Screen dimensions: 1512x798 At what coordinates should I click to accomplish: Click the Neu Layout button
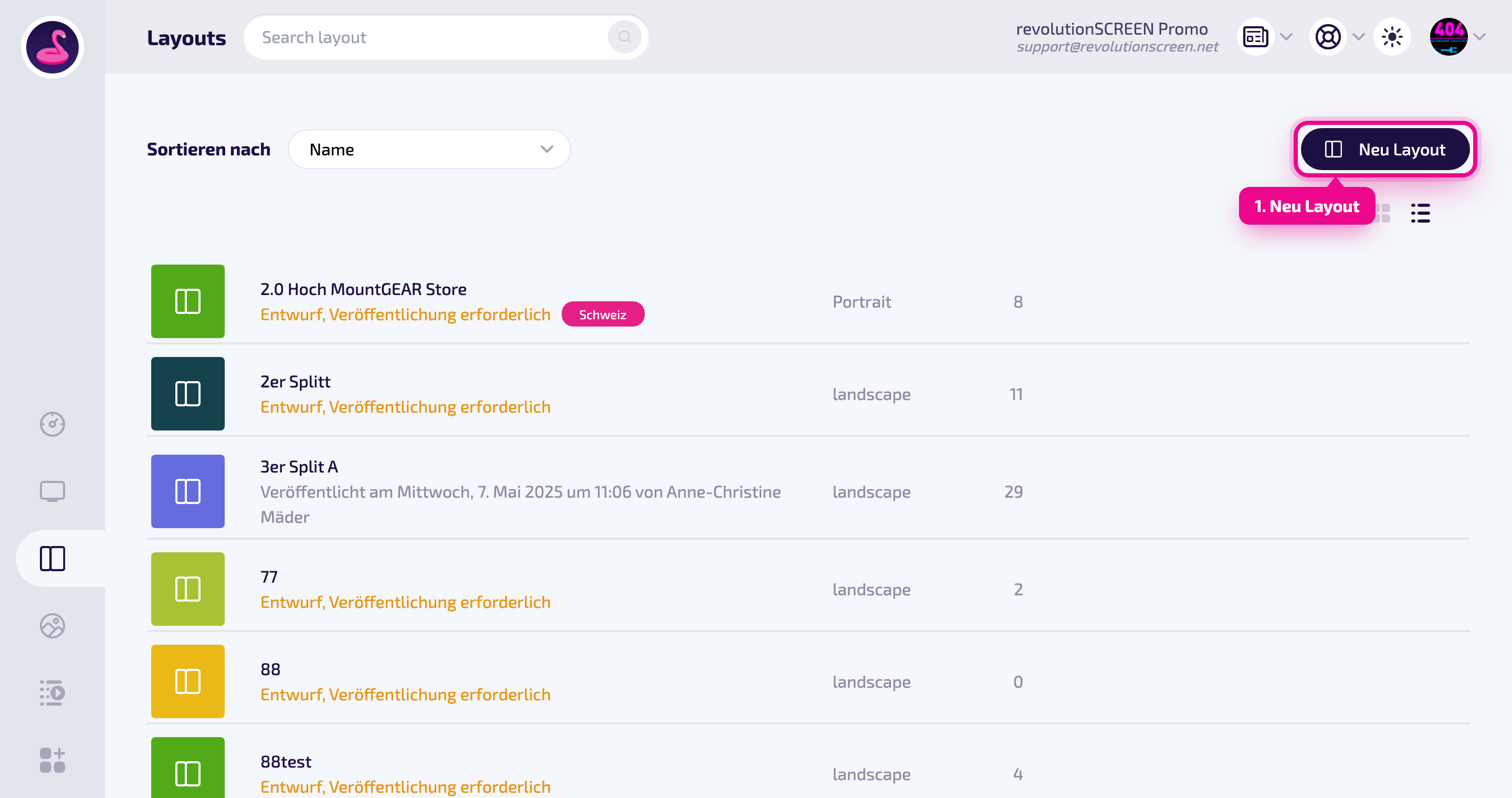tap(1384, 149)
